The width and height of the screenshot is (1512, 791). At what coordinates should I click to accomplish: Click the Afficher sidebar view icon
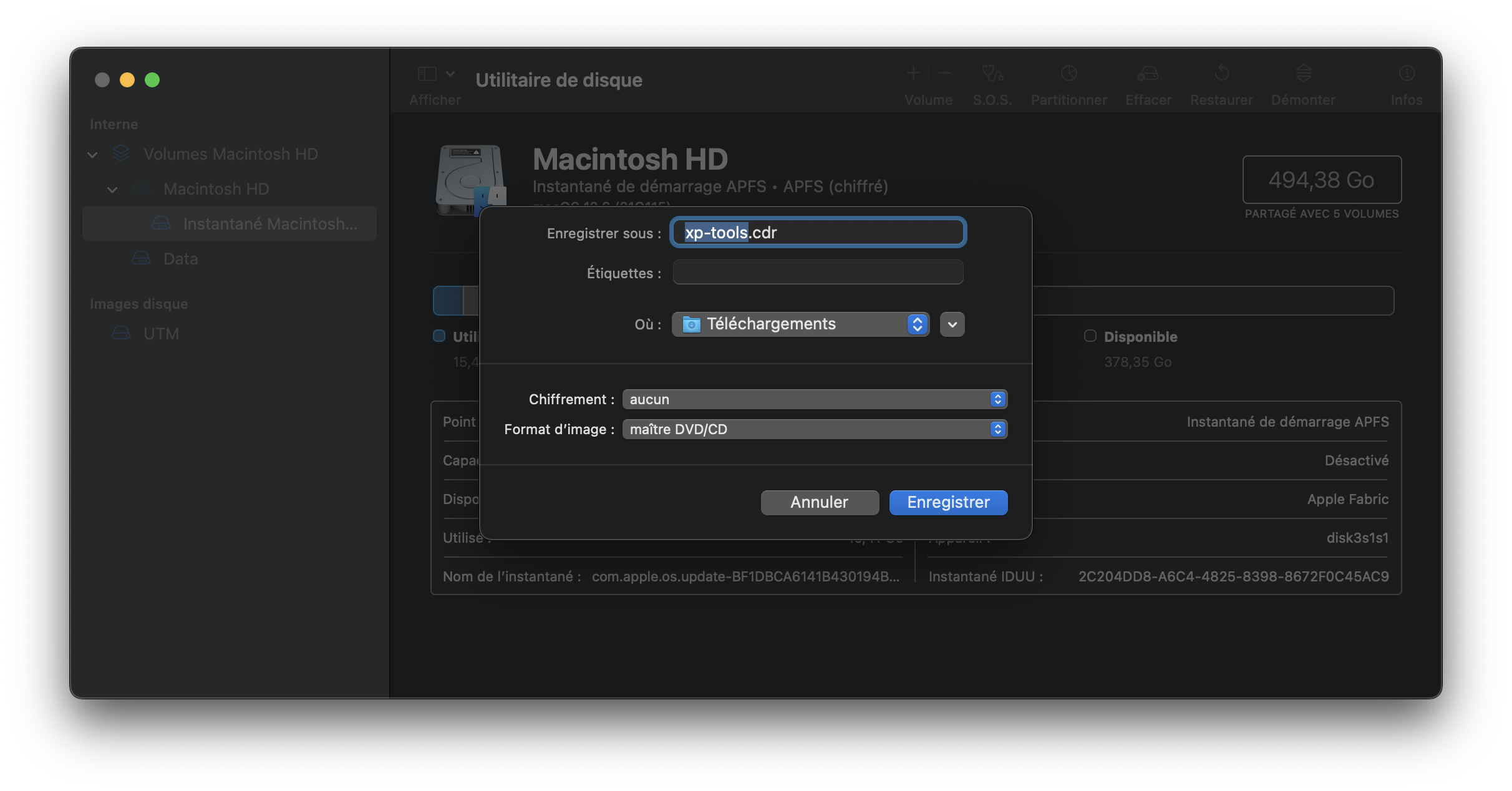(427, 74)
